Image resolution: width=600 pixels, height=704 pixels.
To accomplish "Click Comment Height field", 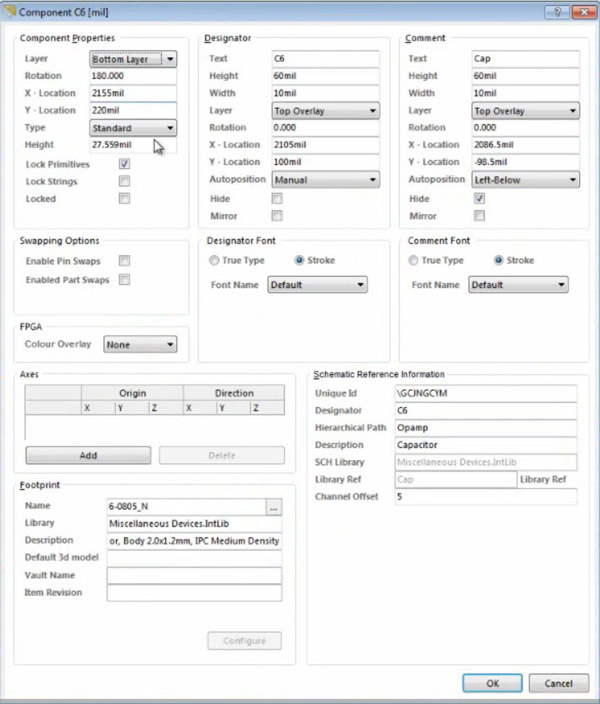I will point(525,76).
